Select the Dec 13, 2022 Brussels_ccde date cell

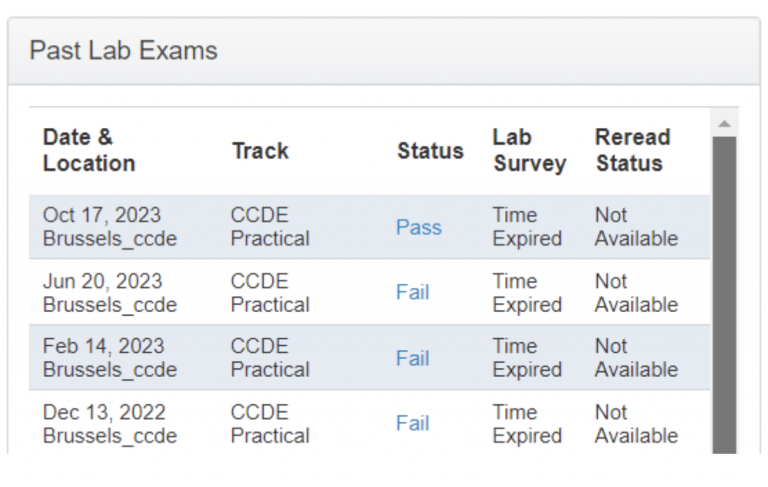(x=109, y=424)
